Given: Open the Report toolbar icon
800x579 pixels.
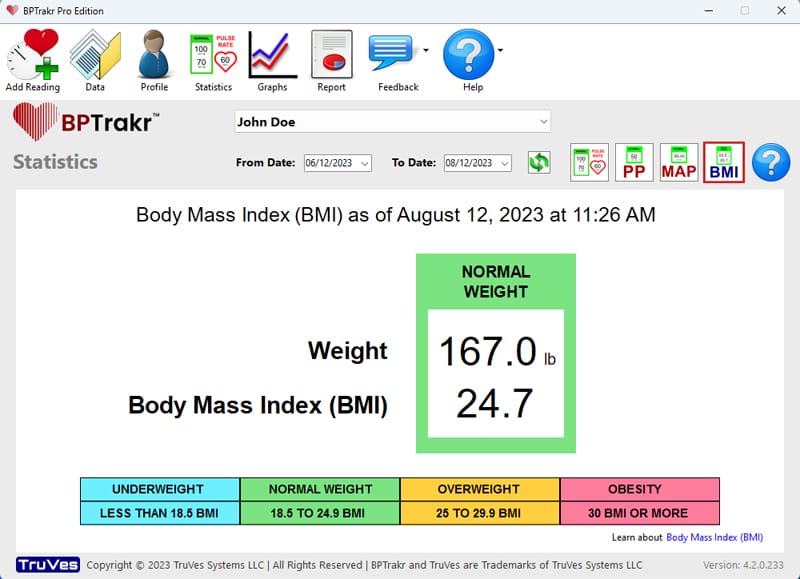Looking at the screenshot, I should click(331, 55).
